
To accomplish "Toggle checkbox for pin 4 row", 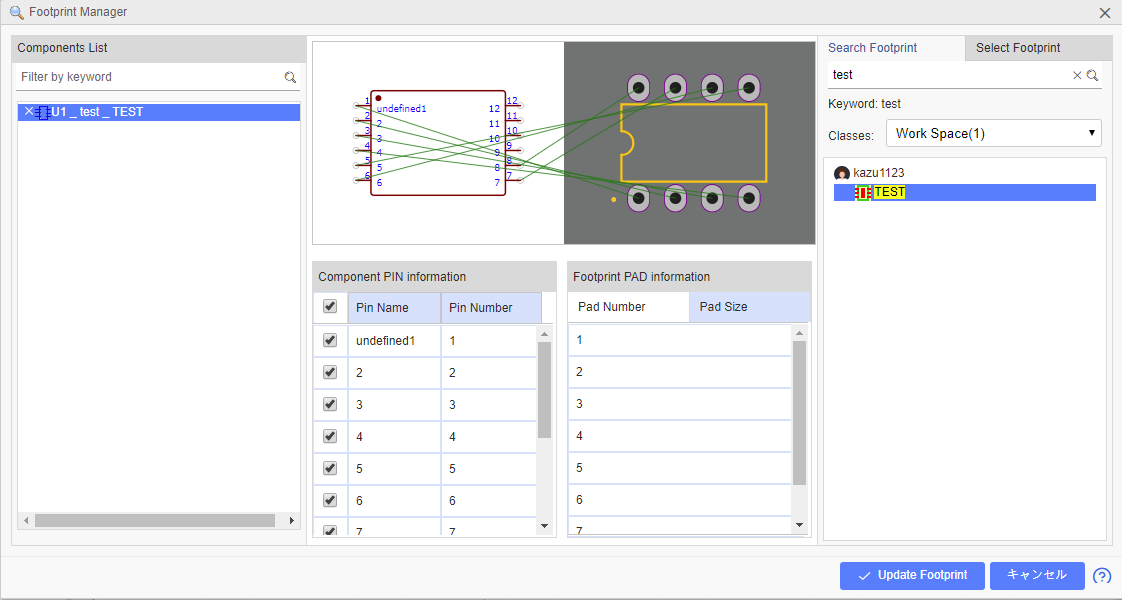I will click(330, 436).
